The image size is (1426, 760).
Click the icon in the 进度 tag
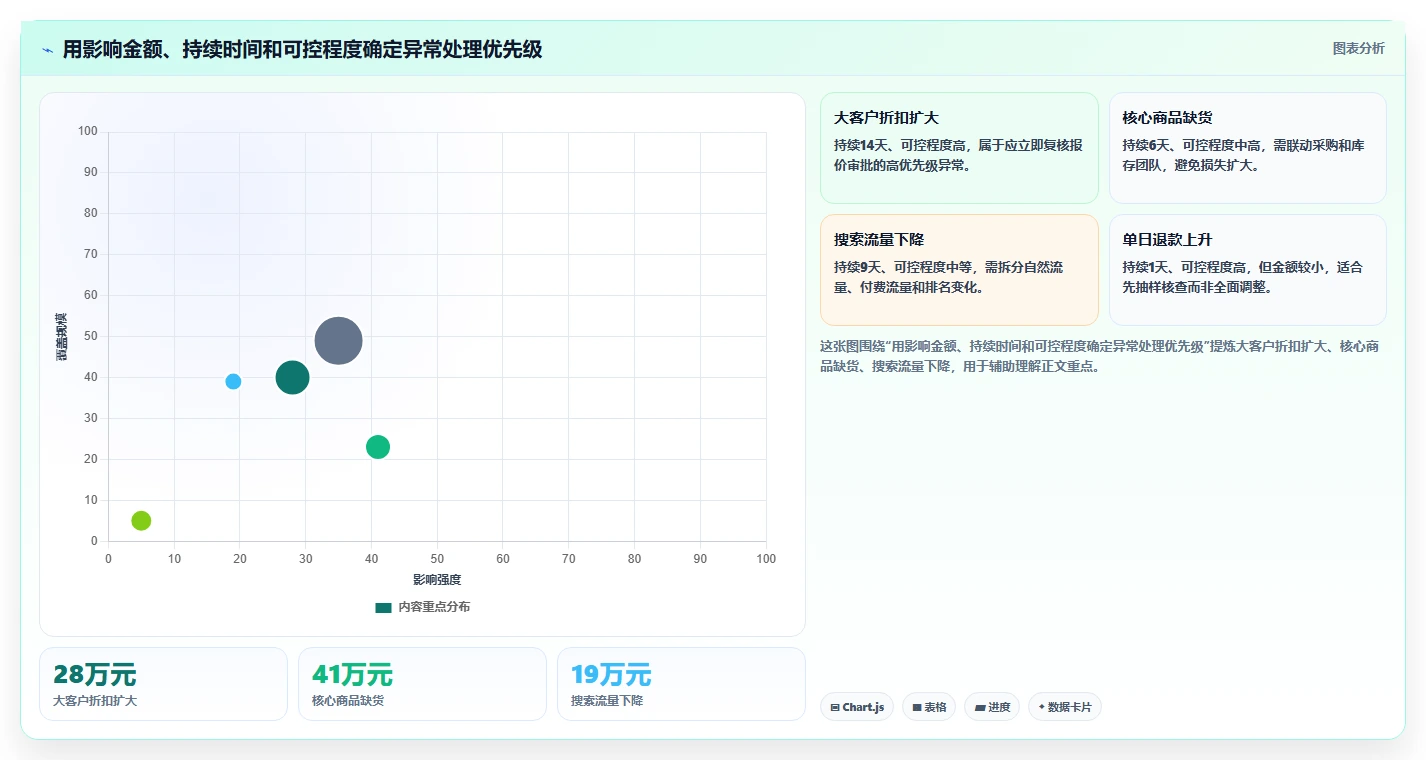point(980,707)
